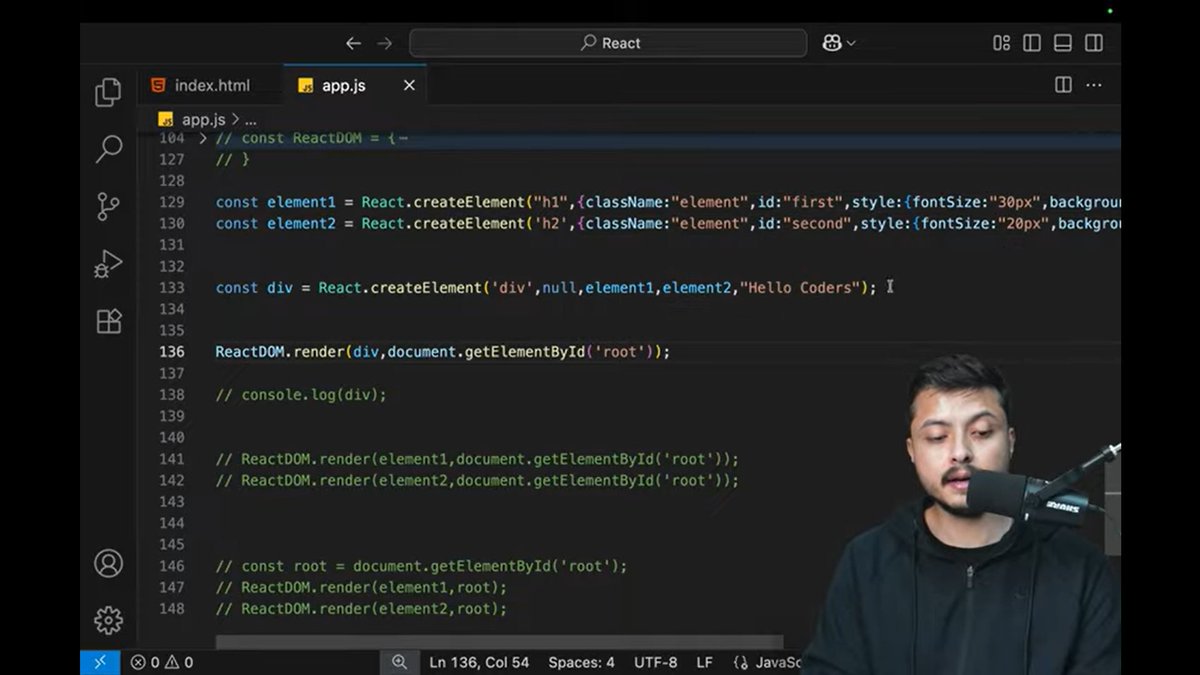Image resolution: width=1200 pixels, height=675 pixels.
Task: Open the Source Control view
Action: (108, 205)
